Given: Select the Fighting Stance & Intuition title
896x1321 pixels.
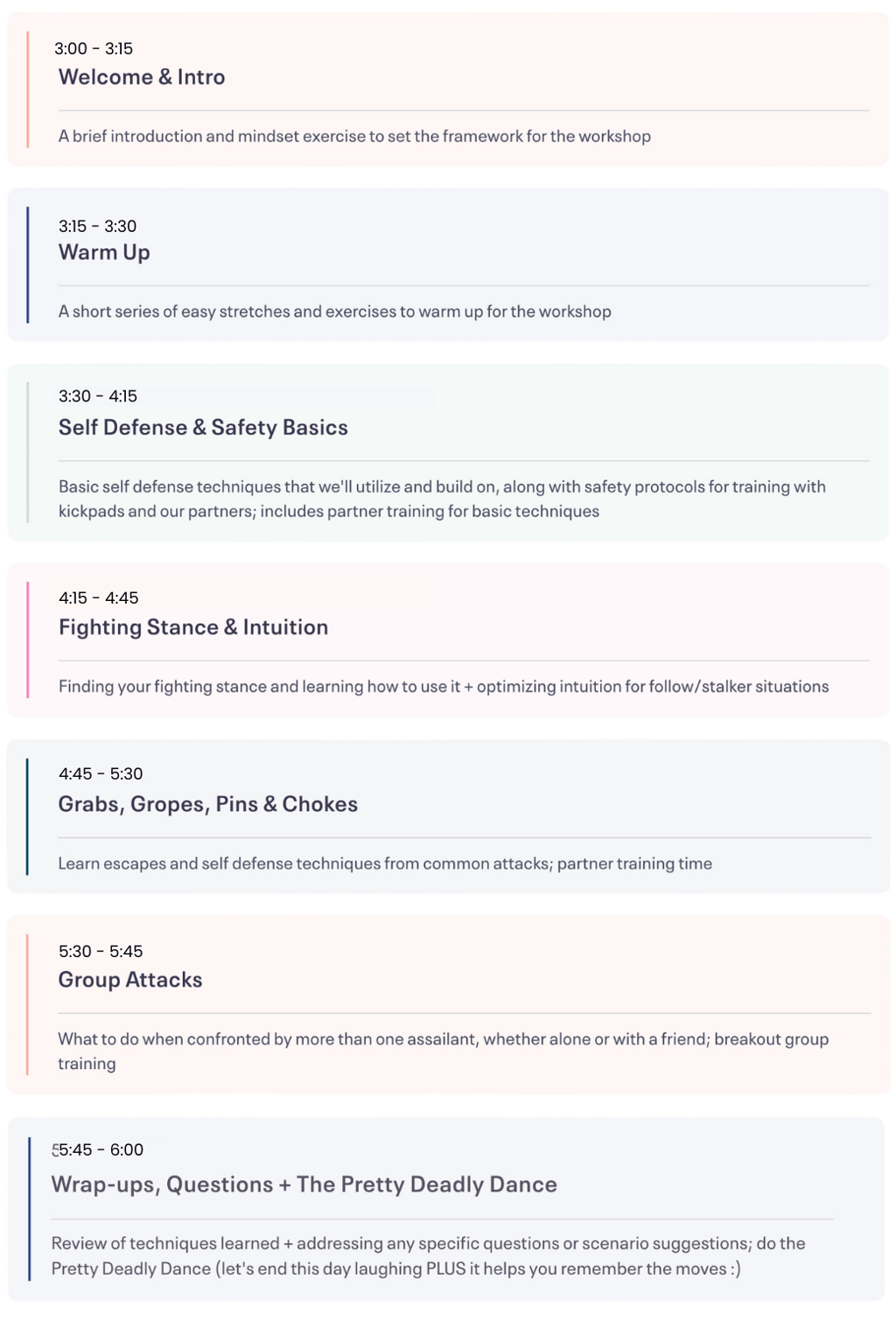Looking at the screenshot, I should [x=193, y=627].
